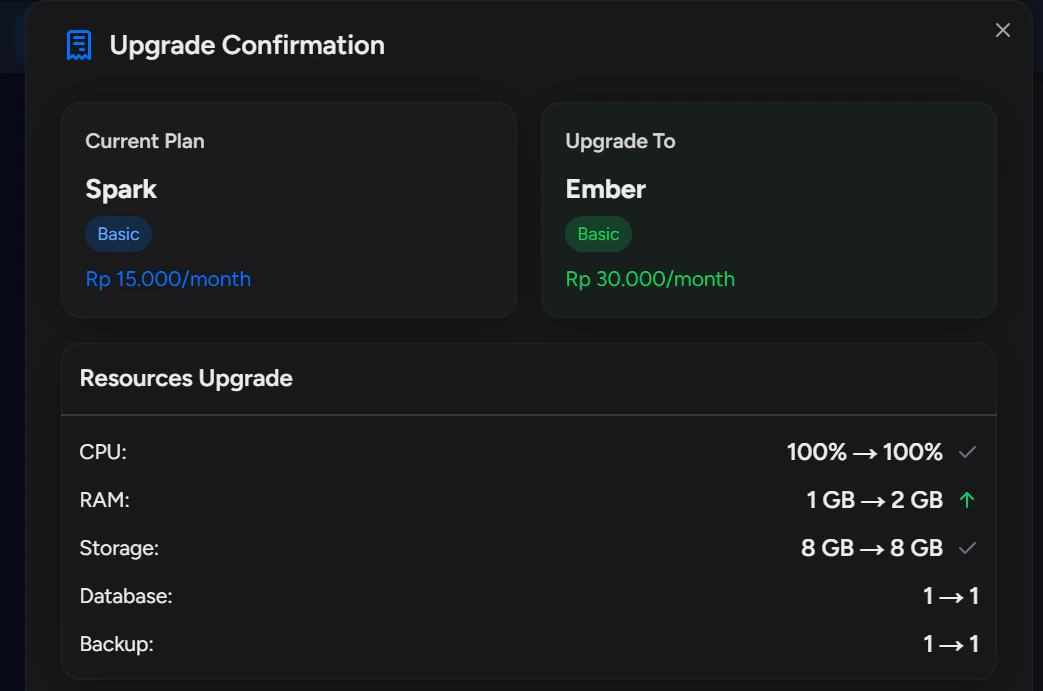Click the Database 1 → 1 value
1043x691 pixels.
pyautogui.click(x=951, y=596)
